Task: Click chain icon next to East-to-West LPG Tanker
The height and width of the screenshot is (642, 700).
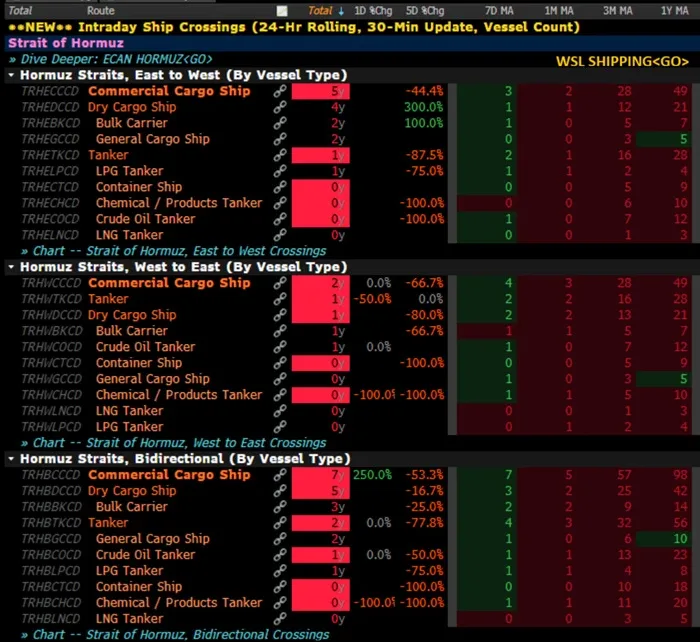Action: coord(281,171)
